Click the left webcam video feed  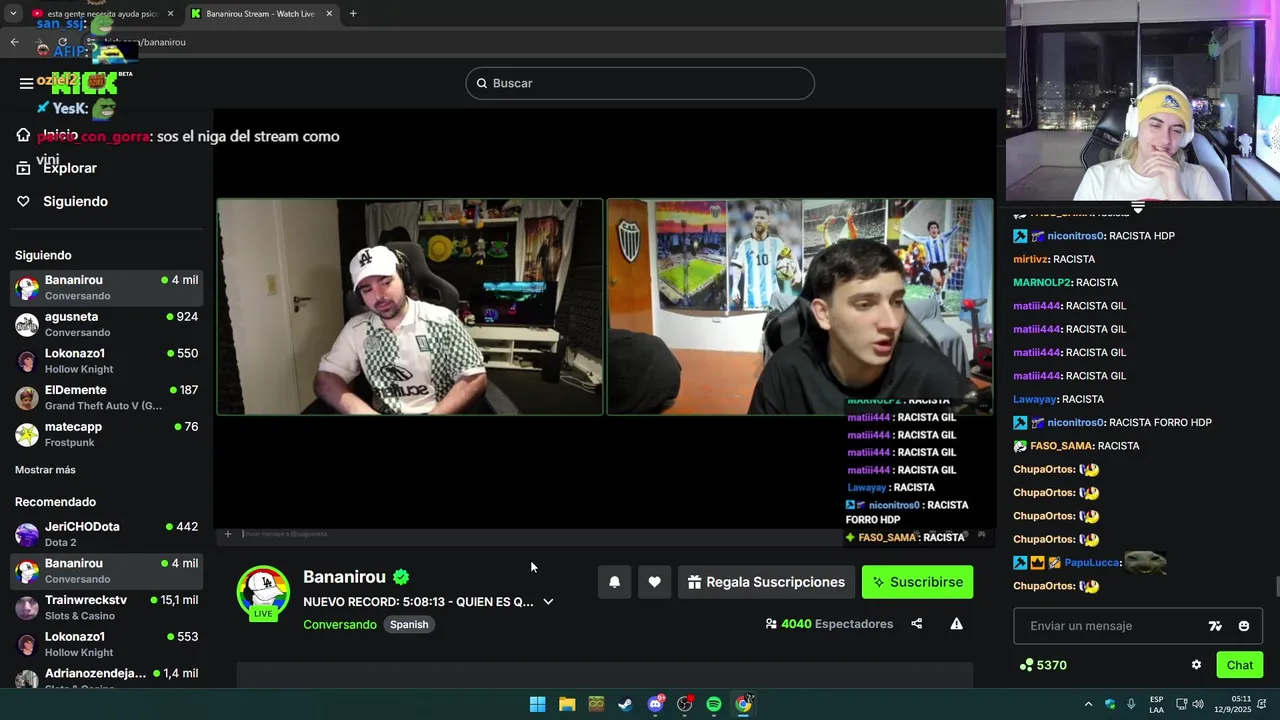click(410, 307)
